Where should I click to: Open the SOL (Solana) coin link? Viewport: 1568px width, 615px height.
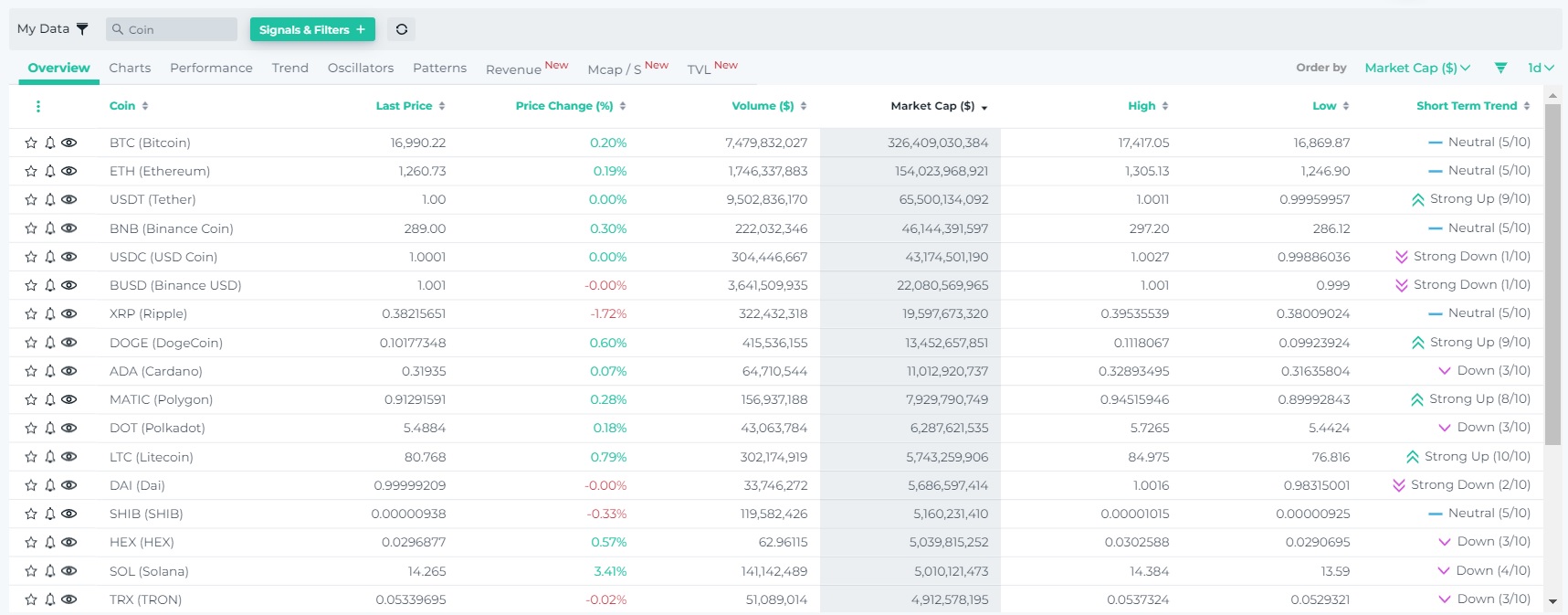pos(149,571)
